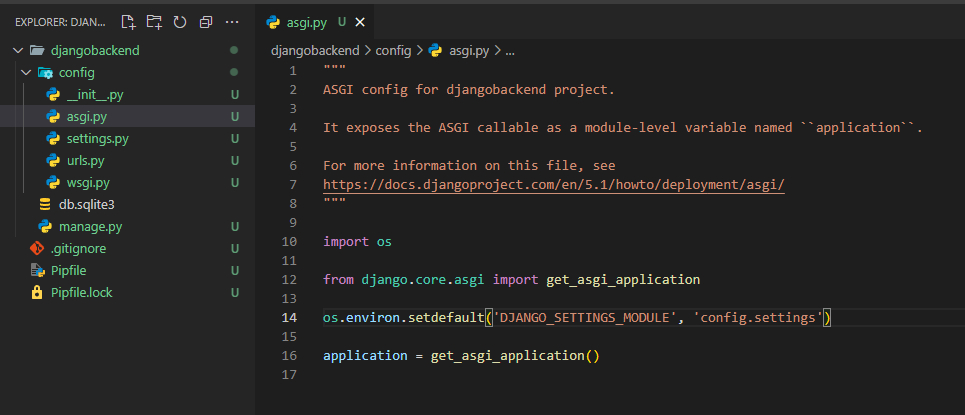Open urls.py in the explorer

click(85, 160)
